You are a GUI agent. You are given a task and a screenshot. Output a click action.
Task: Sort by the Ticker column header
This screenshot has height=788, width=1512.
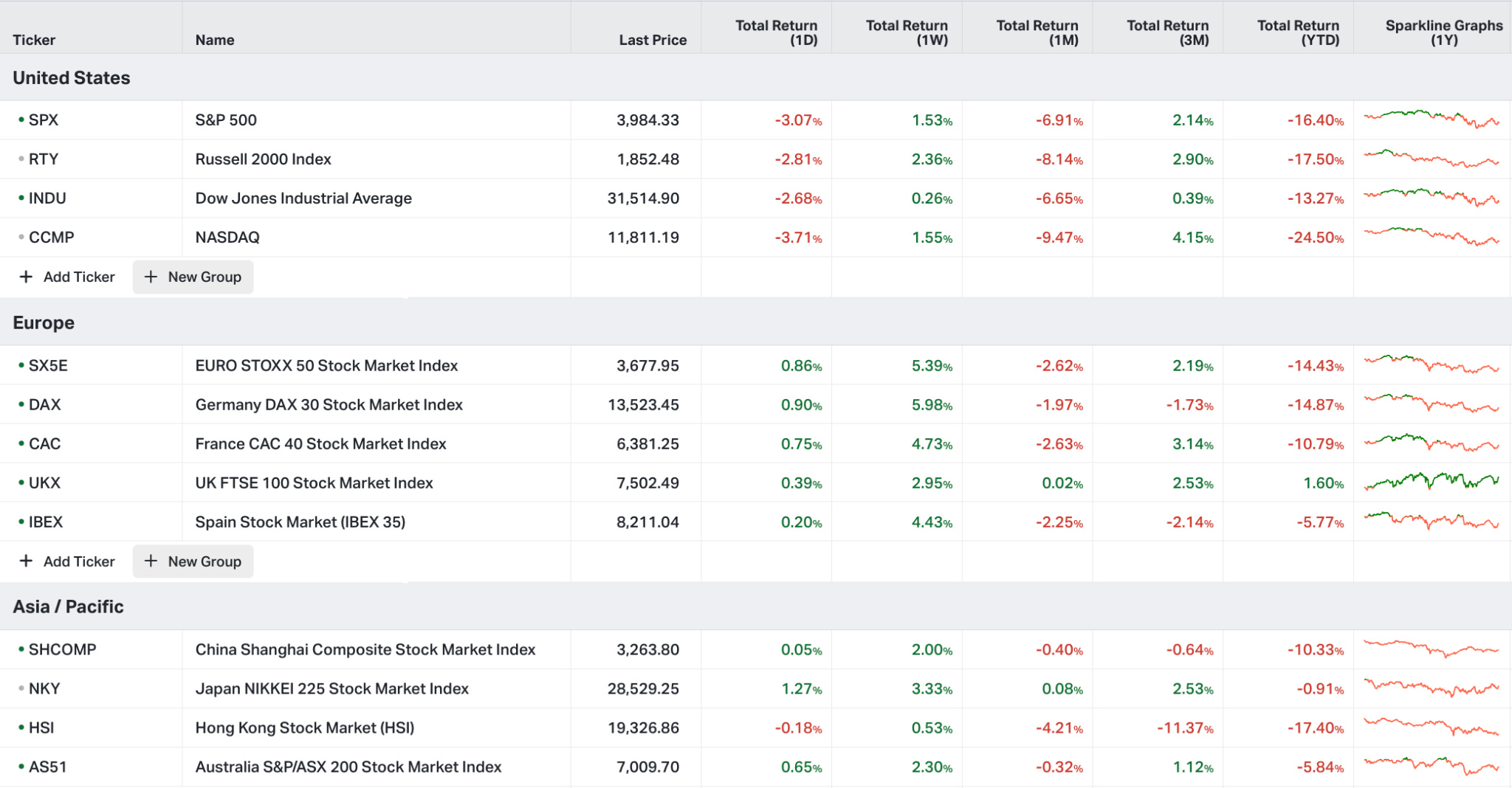point(34,40)
